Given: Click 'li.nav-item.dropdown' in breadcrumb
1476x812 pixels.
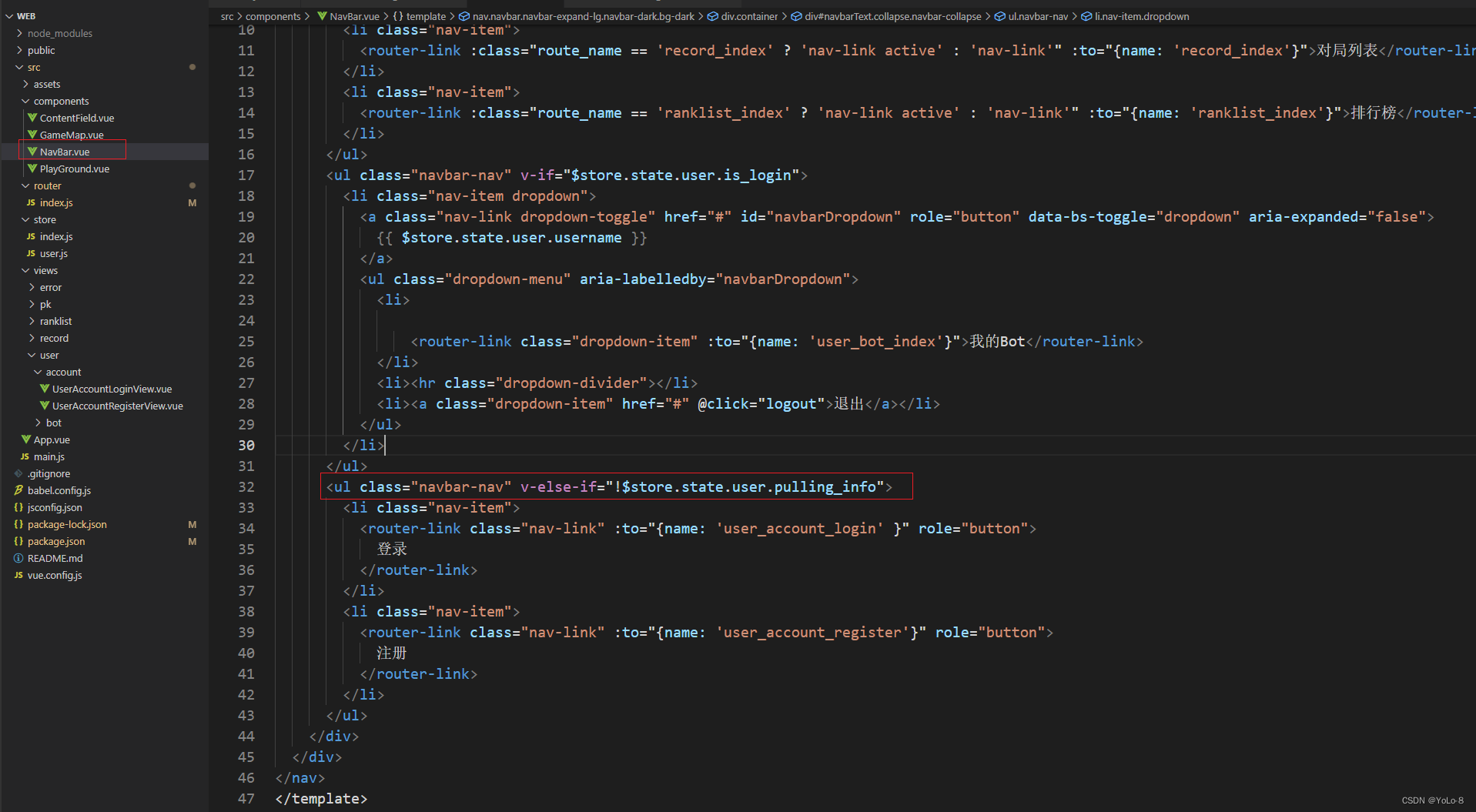Looking at the screenshot, I should click(x=1142, y=16).
